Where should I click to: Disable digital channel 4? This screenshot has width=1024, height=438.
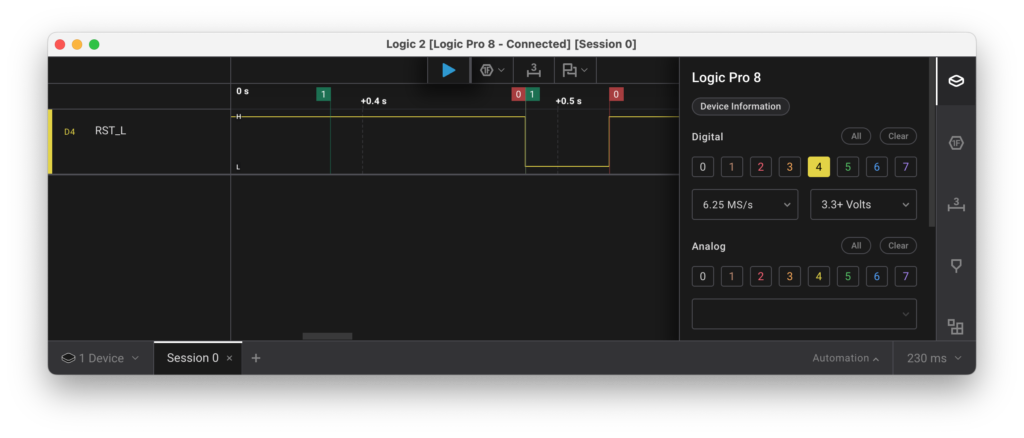tap(818, 167)
